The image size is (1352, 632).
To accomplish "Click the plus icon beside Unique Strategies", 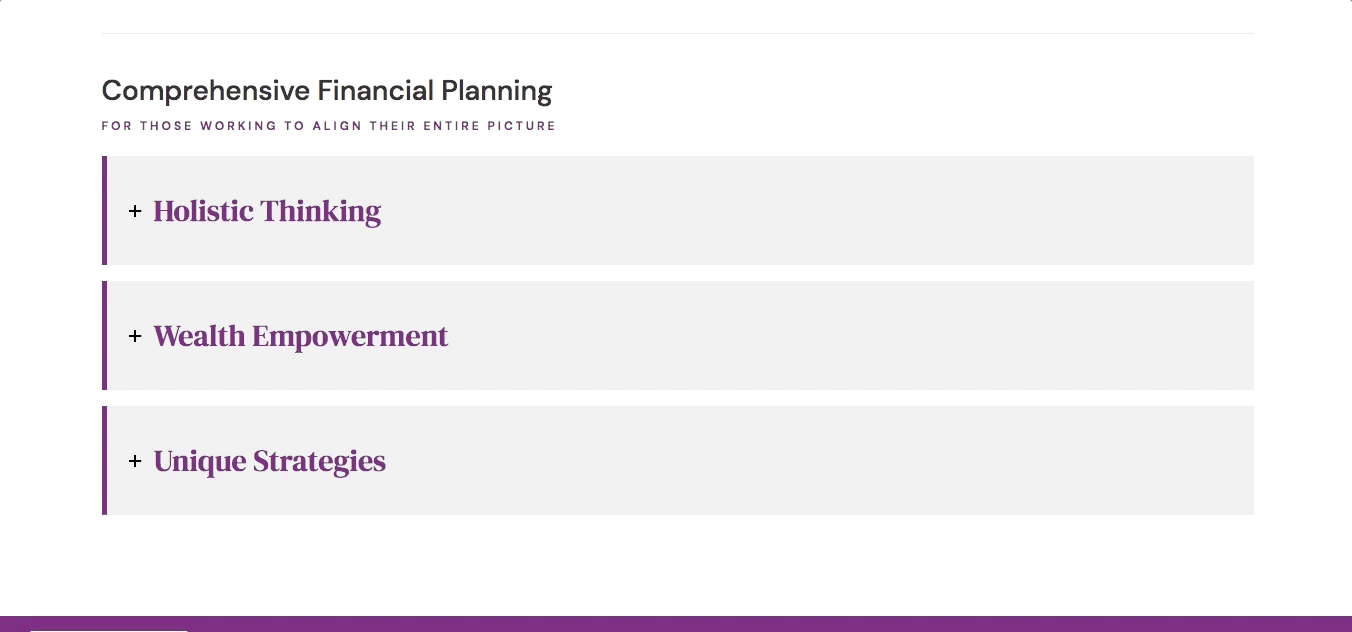I will [135, 461].
